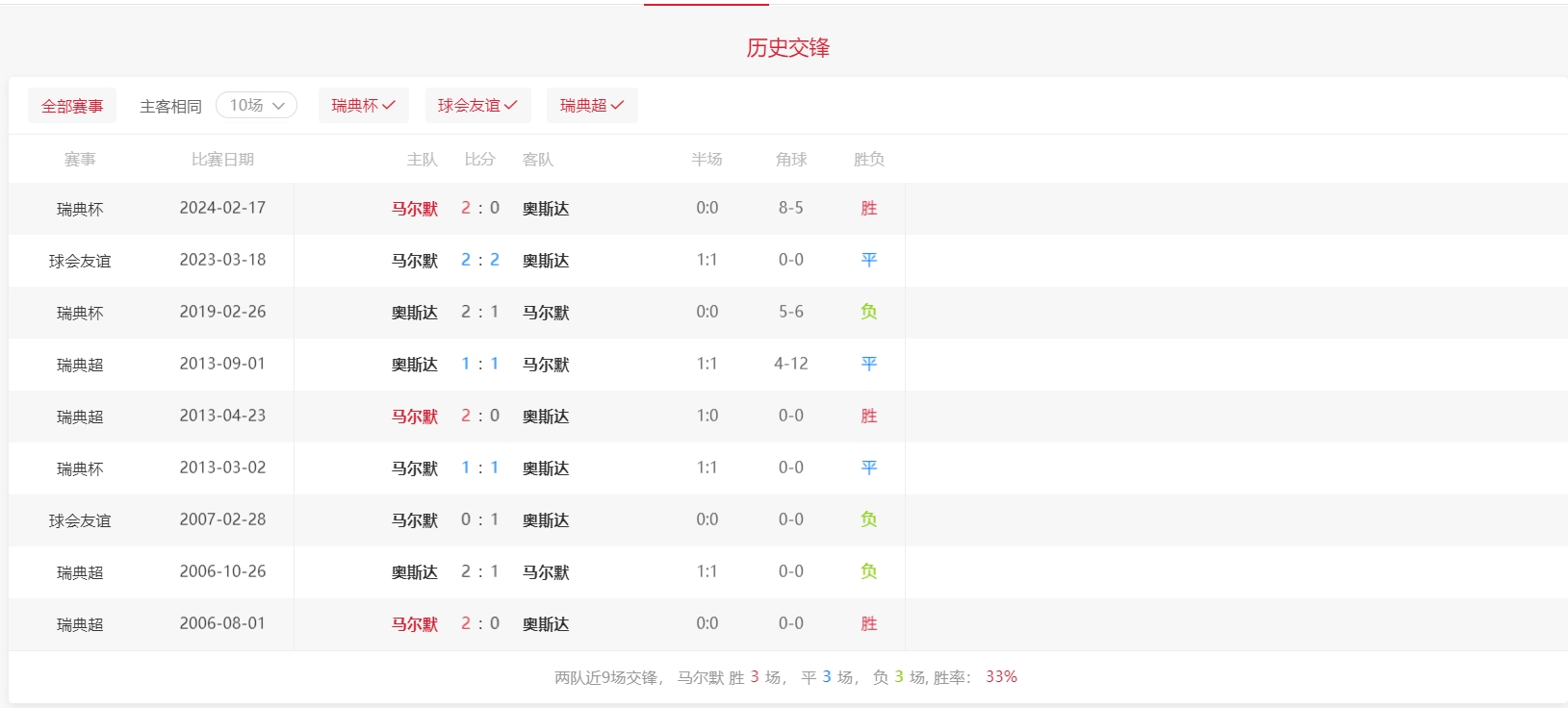The height and width of the screenshot is (708, 1568).
Task: Open the 10场 match count dropdown
Action: pyautogui.click(x=256, y=105)
